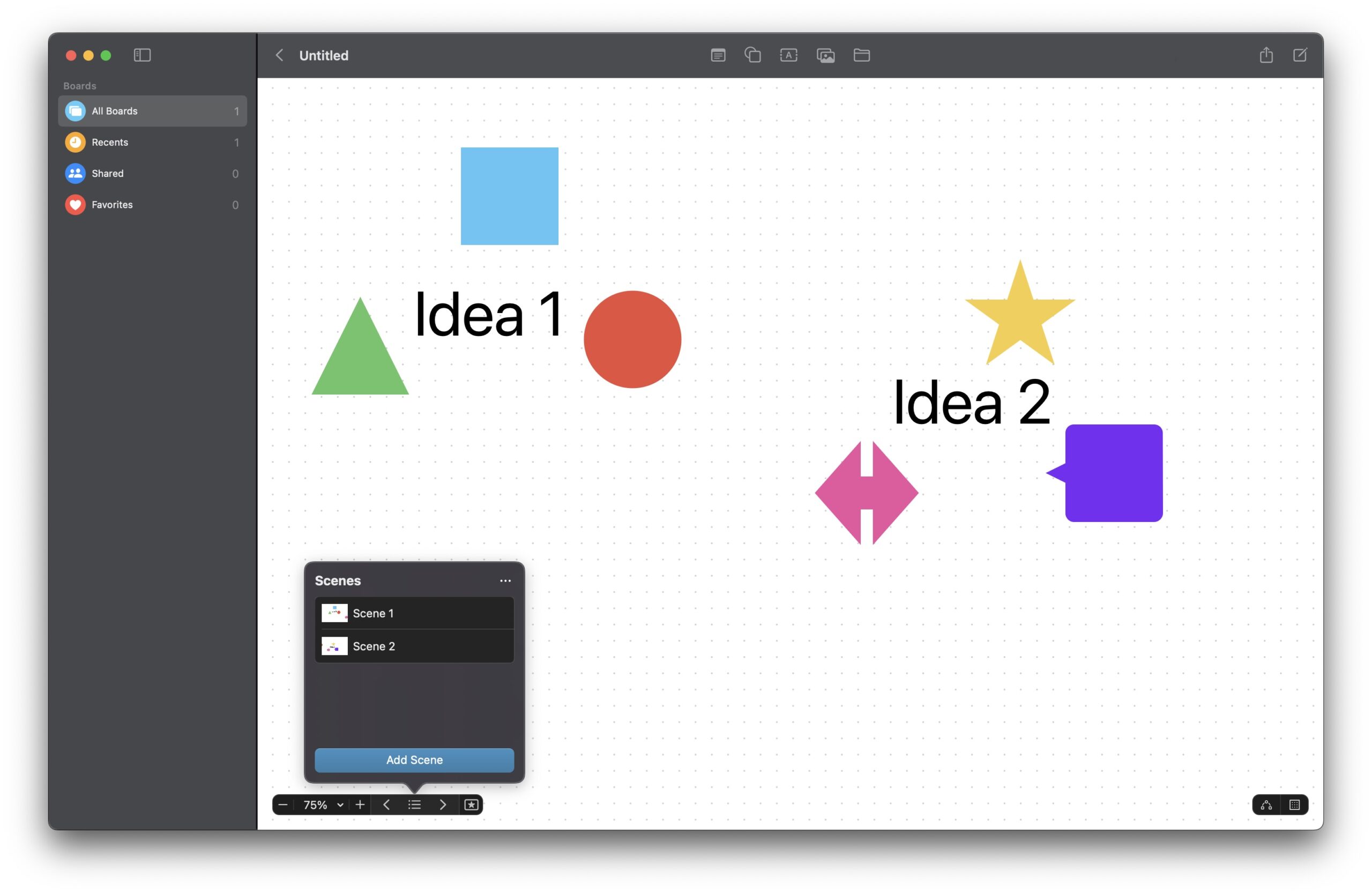Image resolution: width=1372 pixels, height=894 pixels.
Task: Open the share/export icon
Action: point(1266,55)
